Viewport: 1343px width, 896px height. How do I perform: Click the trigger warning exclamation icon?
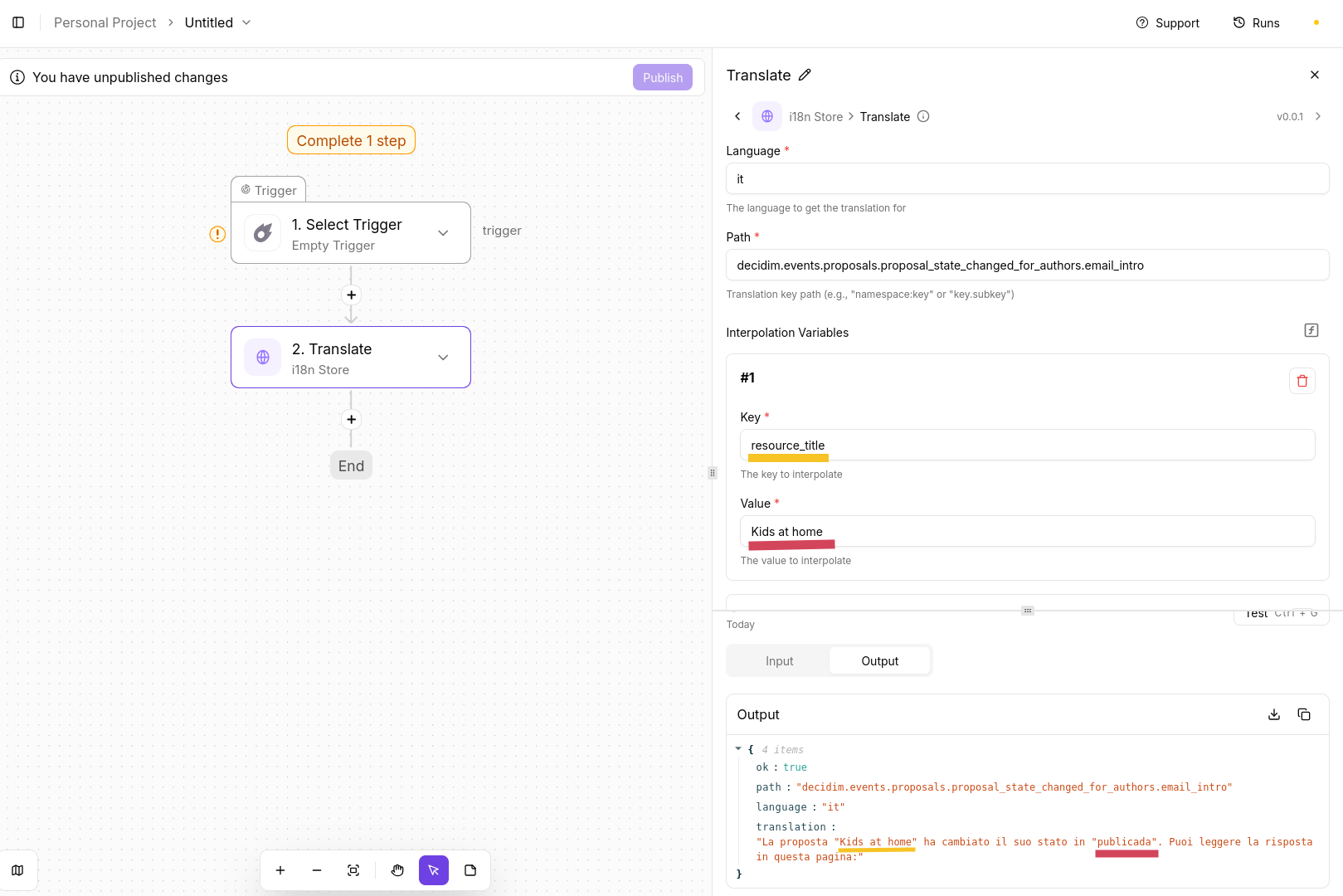[217, 234]
